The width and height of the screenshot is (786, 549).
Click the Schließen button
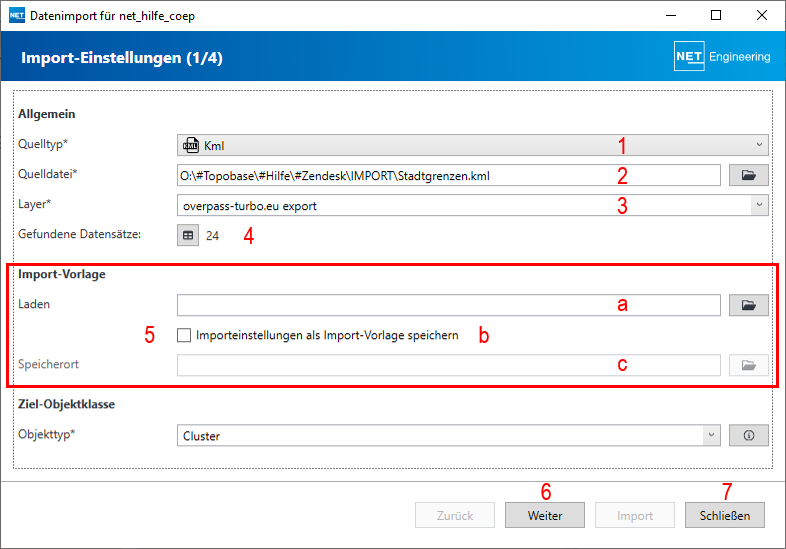click(x=725, y=515)
